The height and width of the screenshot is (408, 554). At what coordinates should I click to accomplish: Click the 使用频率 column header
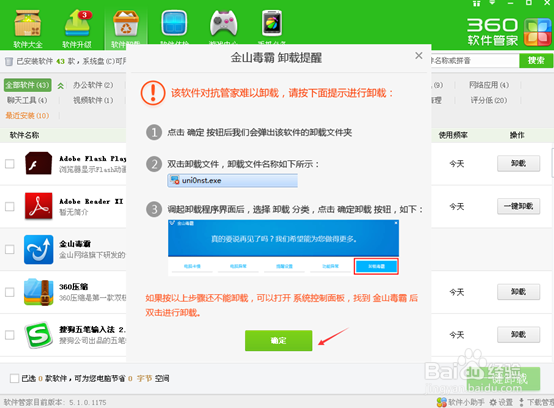(x=453, y=135)
